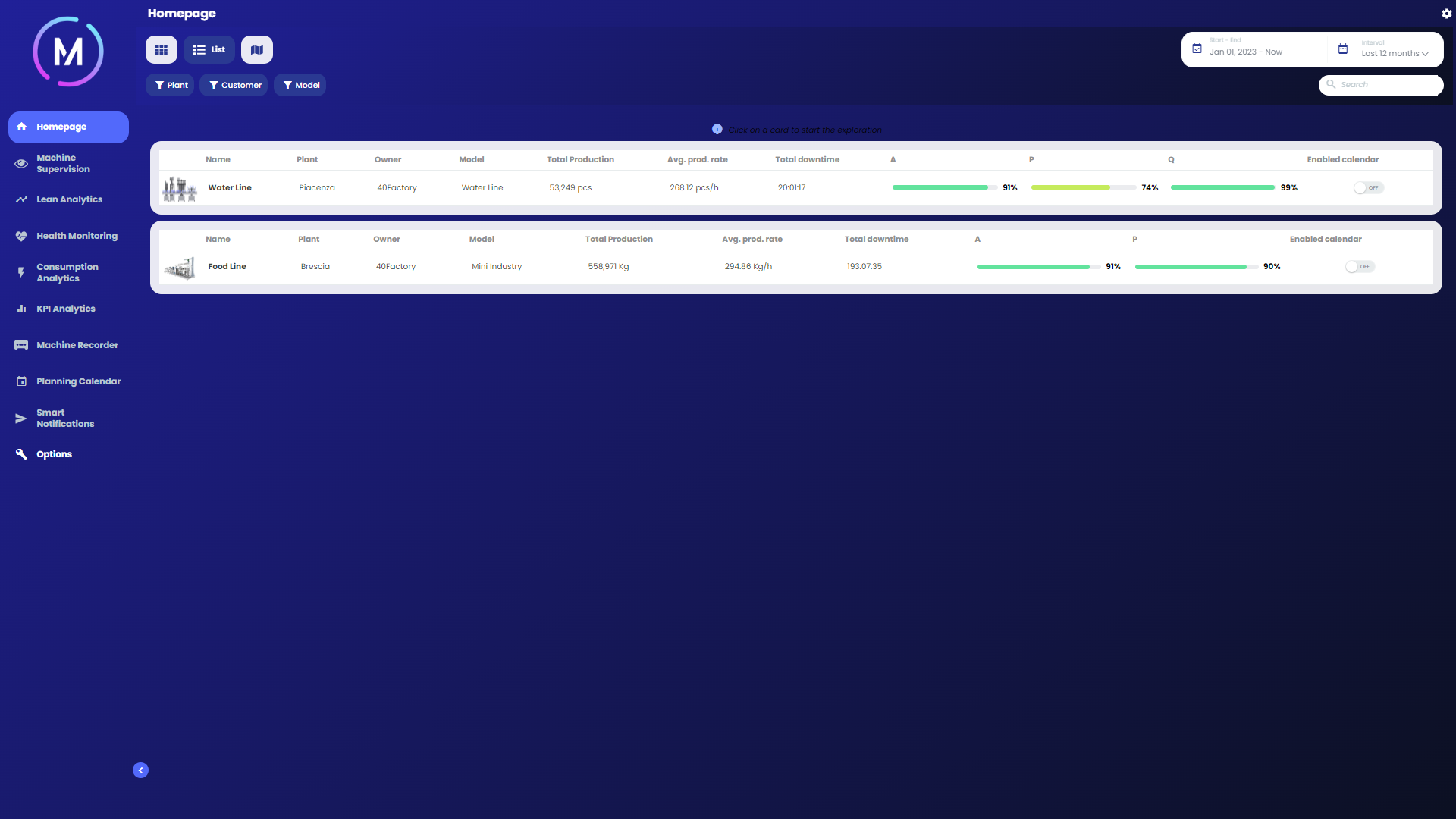Click the Search input field
Viewport: 1456px width, 819px height.
1388,85
